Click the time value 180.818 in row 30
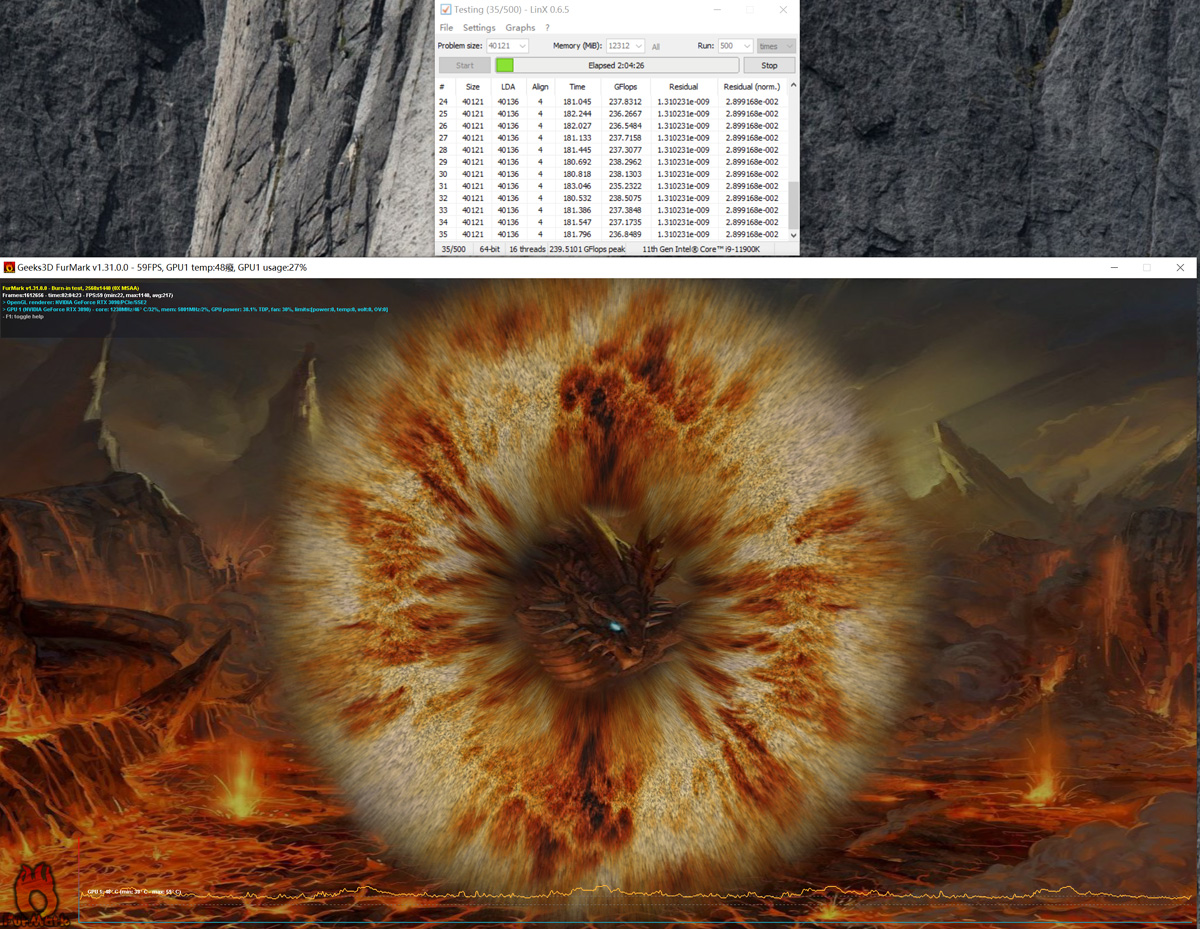 click(577, 174)
